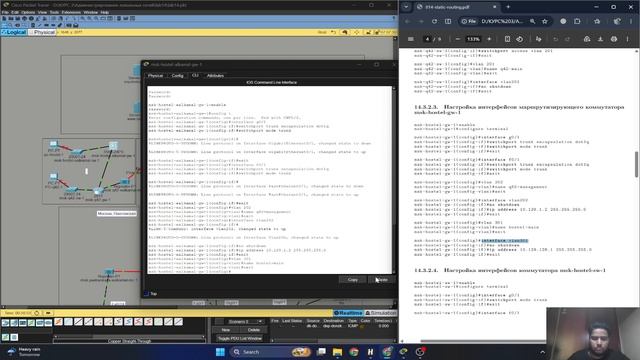
Task: Open the View menu in Packet Tracer
Action: 42,12
